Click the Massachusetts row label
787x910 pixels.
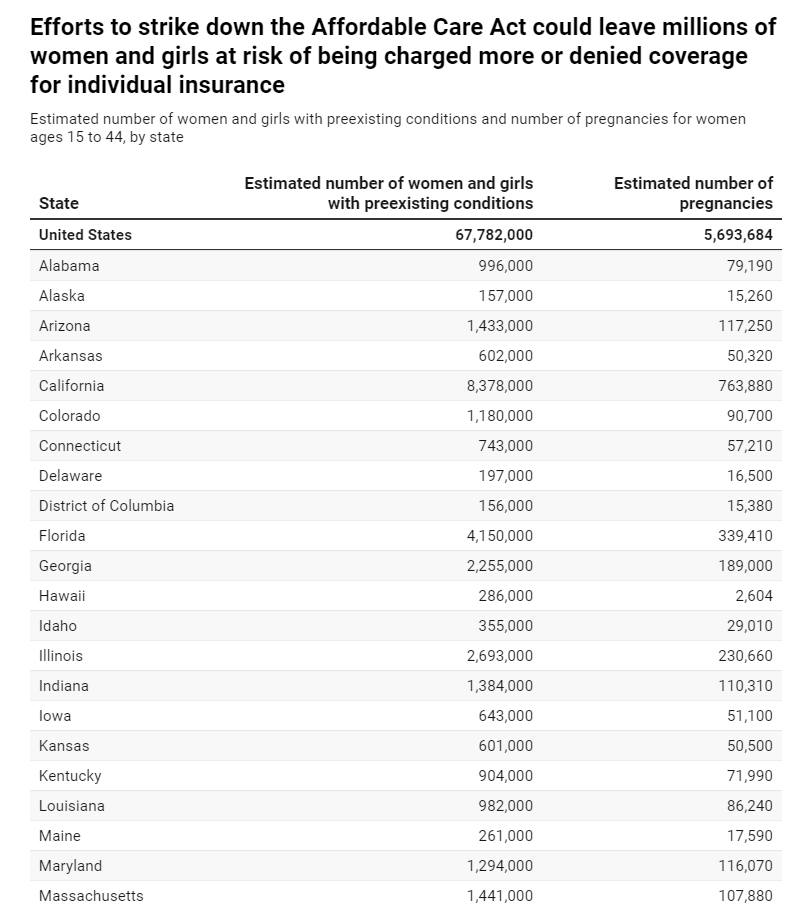pyautogui.click(x=91, y=896)
